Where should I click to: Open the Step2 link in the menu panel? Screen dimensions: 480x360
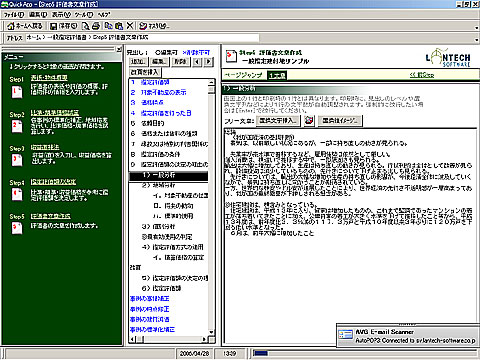(x=55, y=113)
